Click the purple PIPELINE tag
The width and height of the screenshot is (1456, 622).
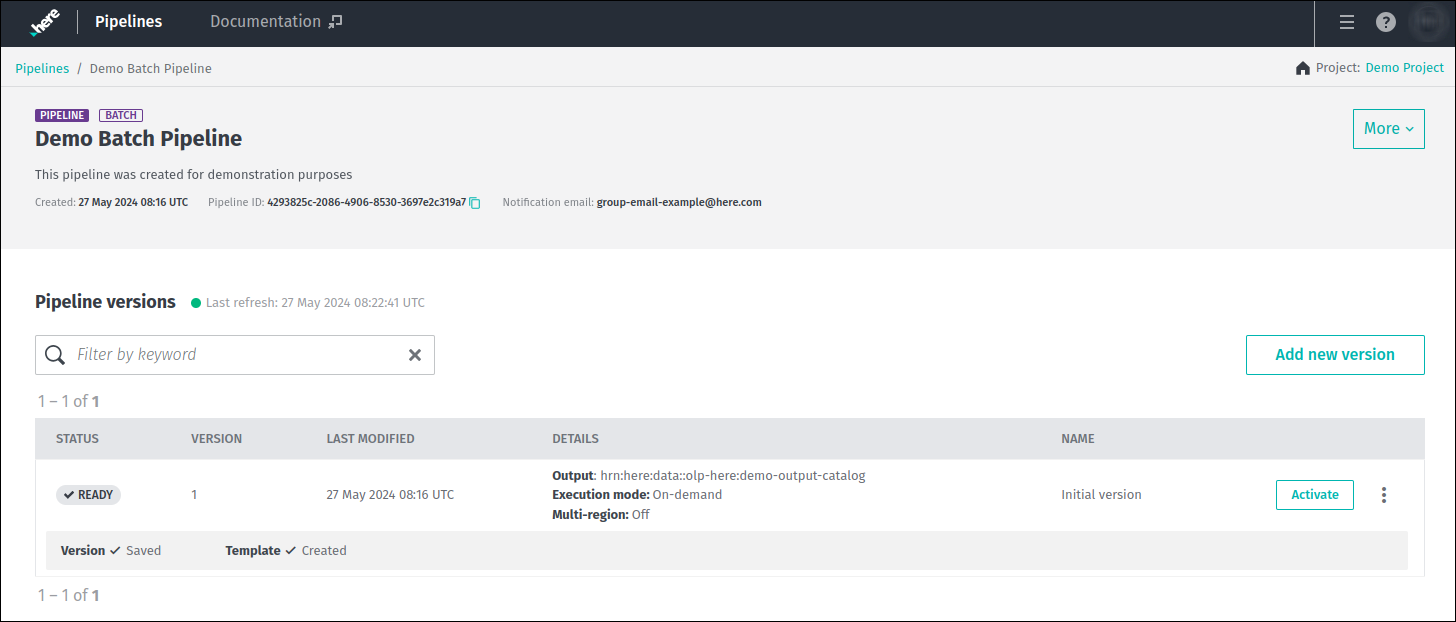pos(62,115)
